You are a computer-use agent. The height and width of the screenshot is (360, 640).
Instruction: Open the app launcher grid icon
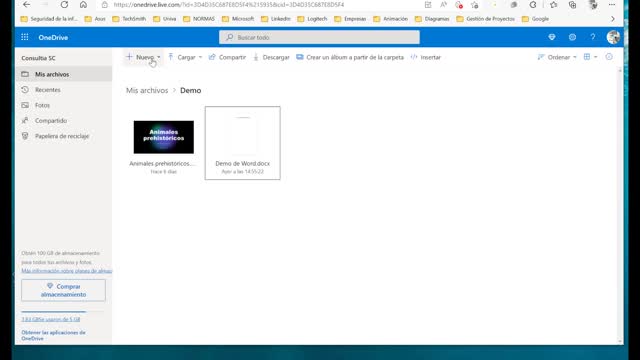pos(24,37)
